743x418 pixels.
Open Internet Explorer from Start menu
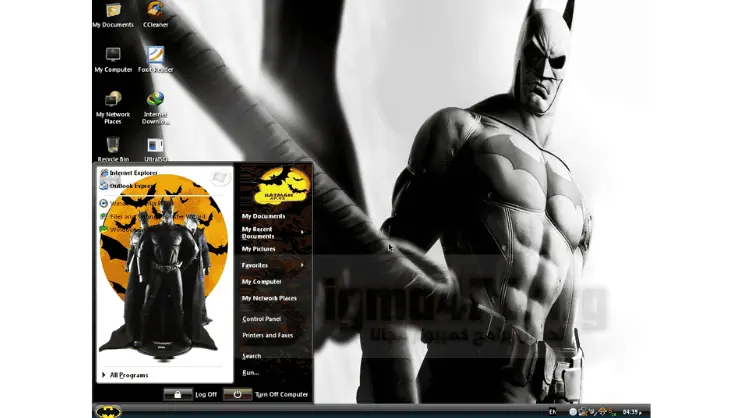point(129,173)
